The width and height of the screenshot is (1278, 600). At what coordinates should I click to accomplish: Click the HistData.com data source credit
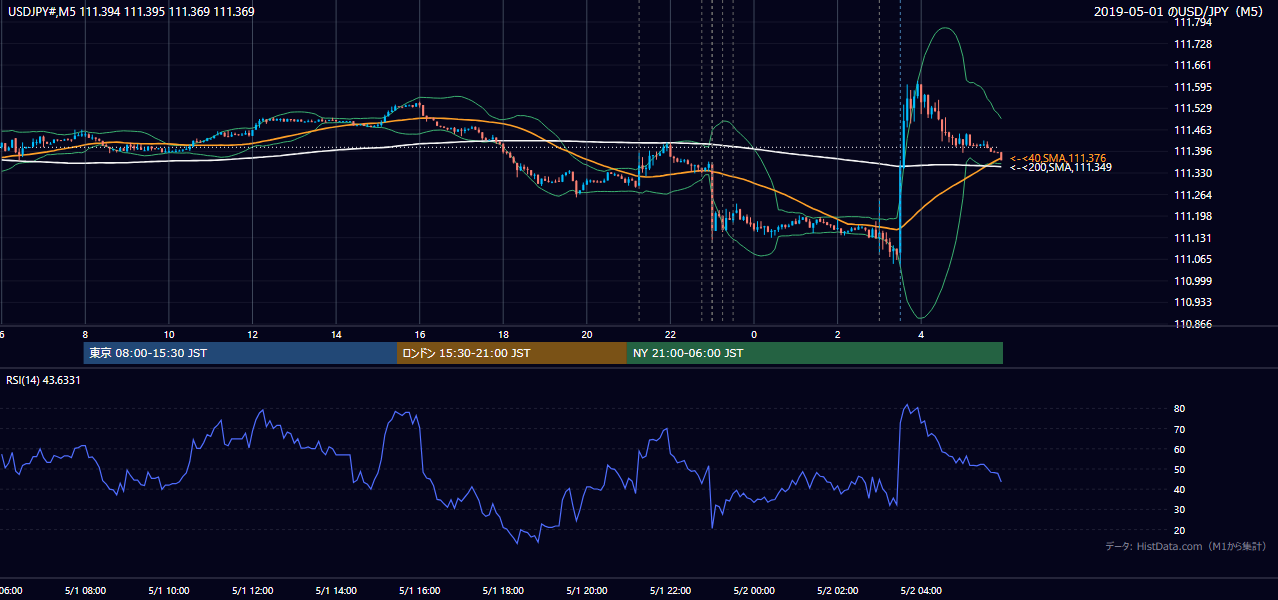point(1186,547)
